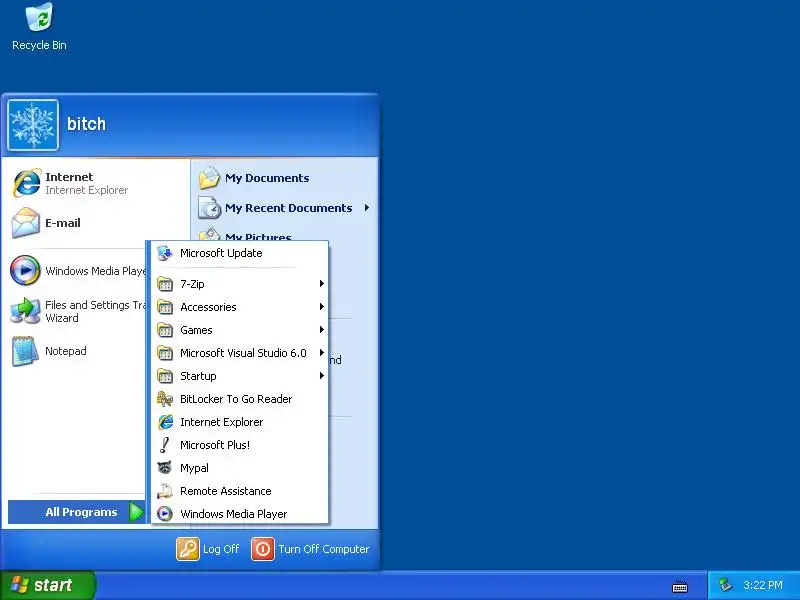Open the Microsoft Update menu entry
800x600 pixels.
[x=239, y=253]
